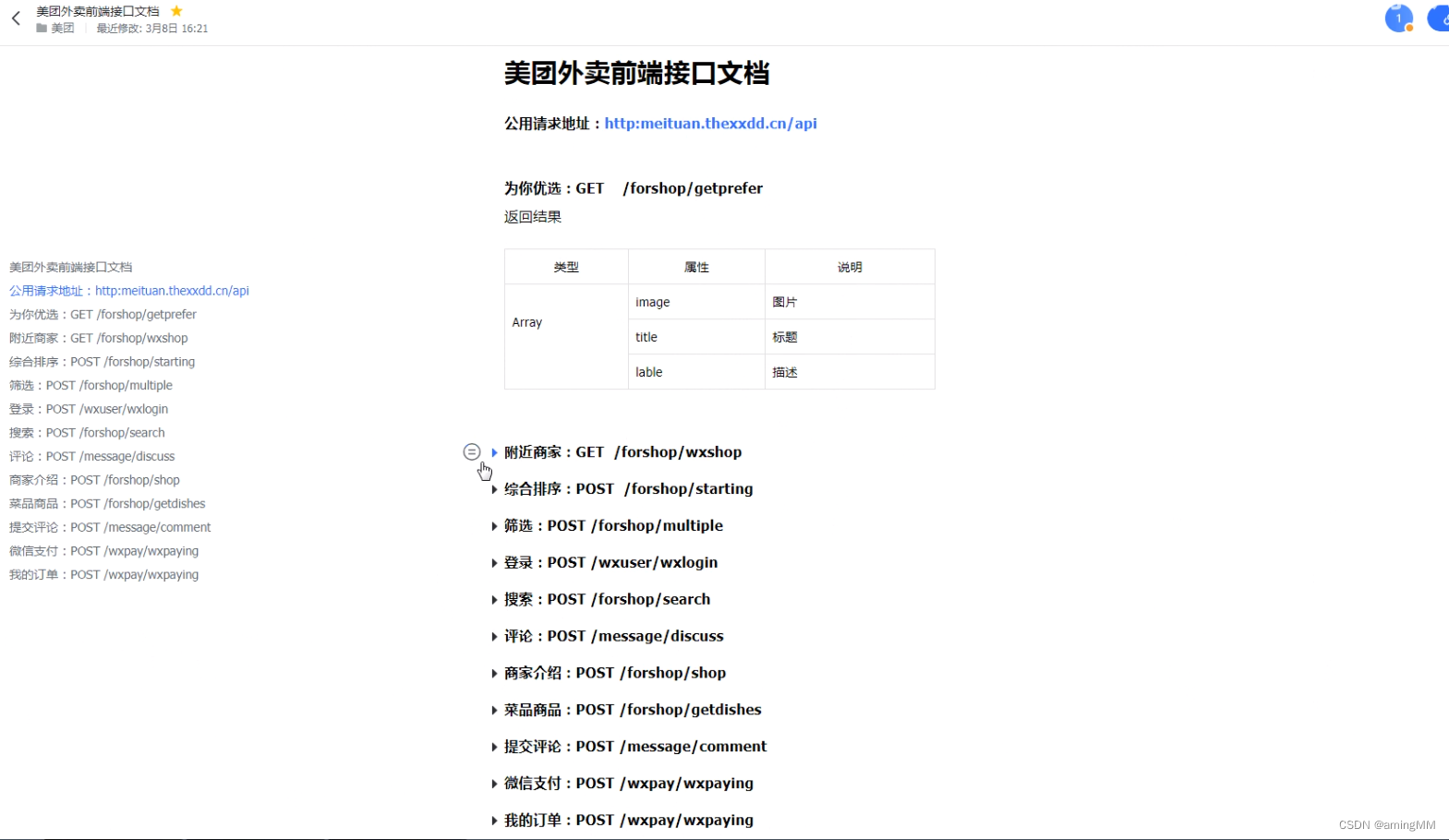Select the image table cell
Image resolution: width=1449 pixels, height=840 pixels.
696,302
